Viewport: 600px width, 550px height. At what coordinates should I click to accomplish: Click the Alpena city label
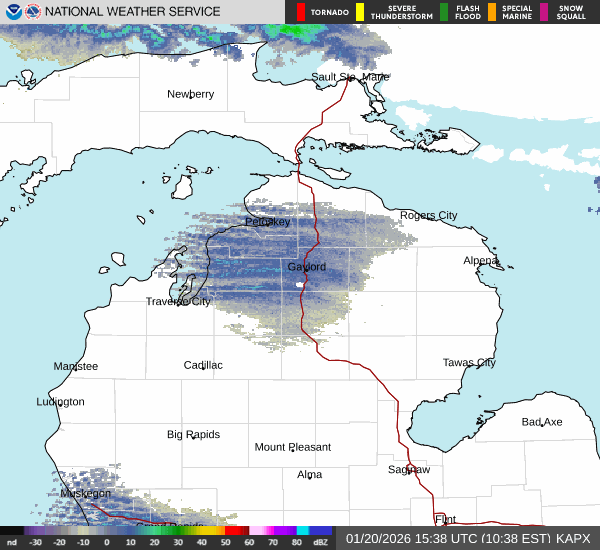(x=480, y=260)
